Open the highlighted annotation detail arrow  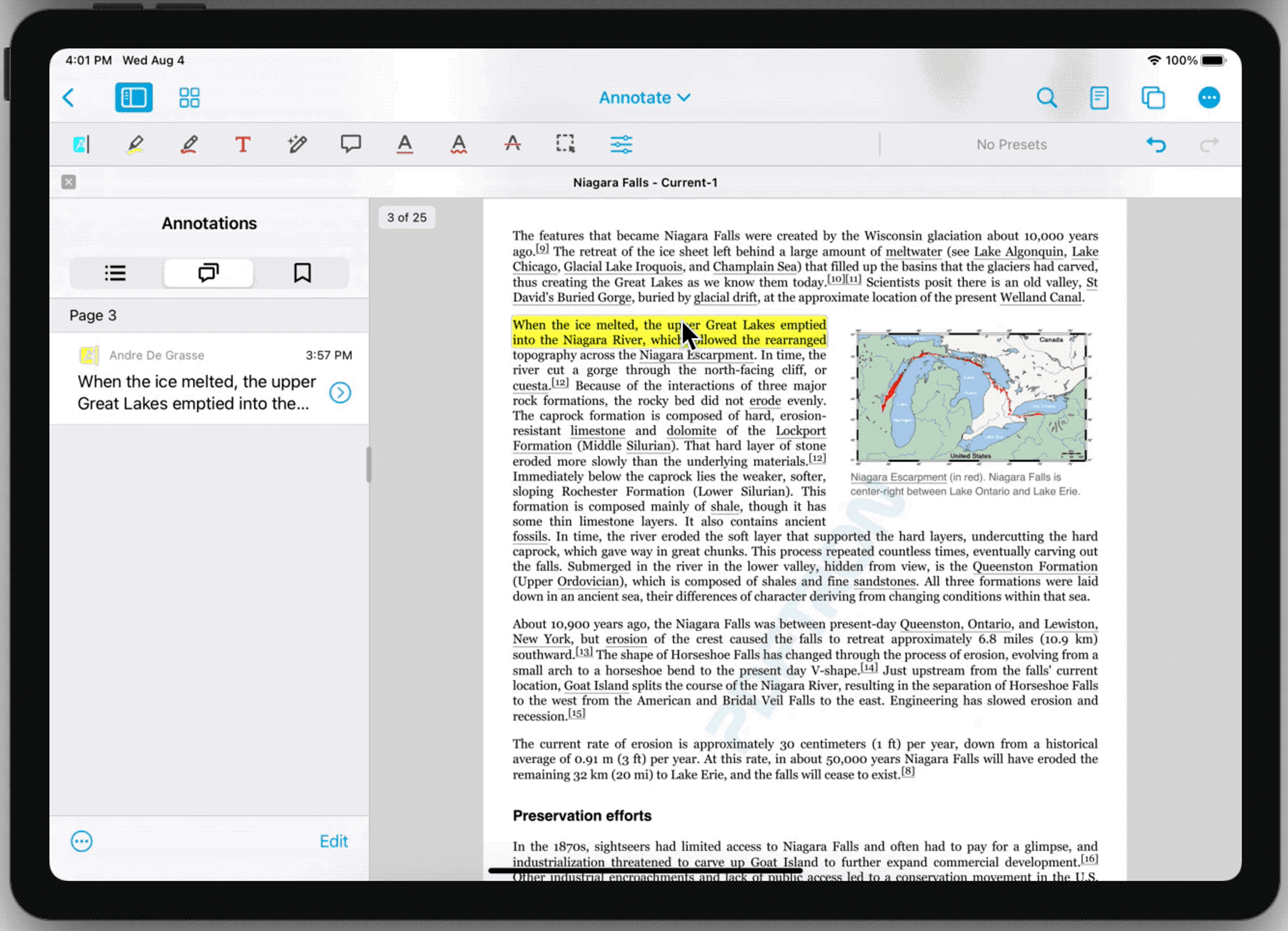[339, 393]
